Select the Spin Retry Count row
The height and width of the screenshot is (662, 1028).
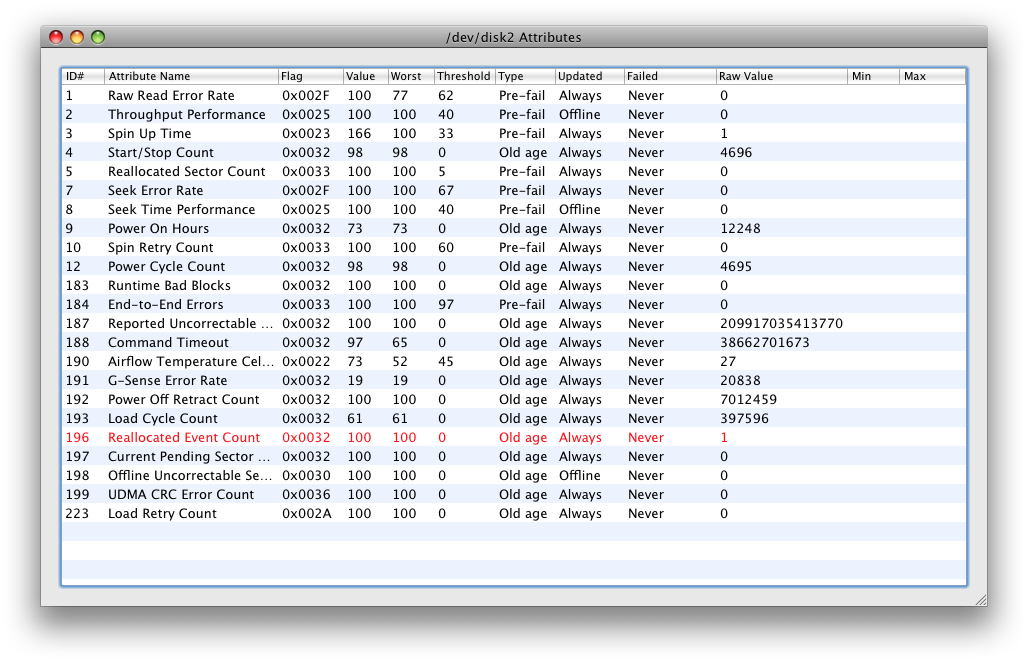pyautogui.click(x=514, y=248)
